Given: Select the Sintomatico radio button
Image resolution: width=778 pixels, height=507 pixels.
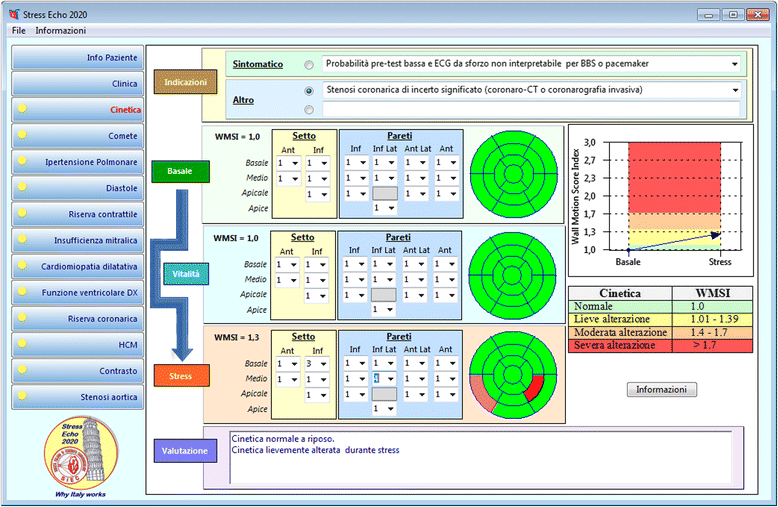Looking at the screenshot, I should coord(308,65).
